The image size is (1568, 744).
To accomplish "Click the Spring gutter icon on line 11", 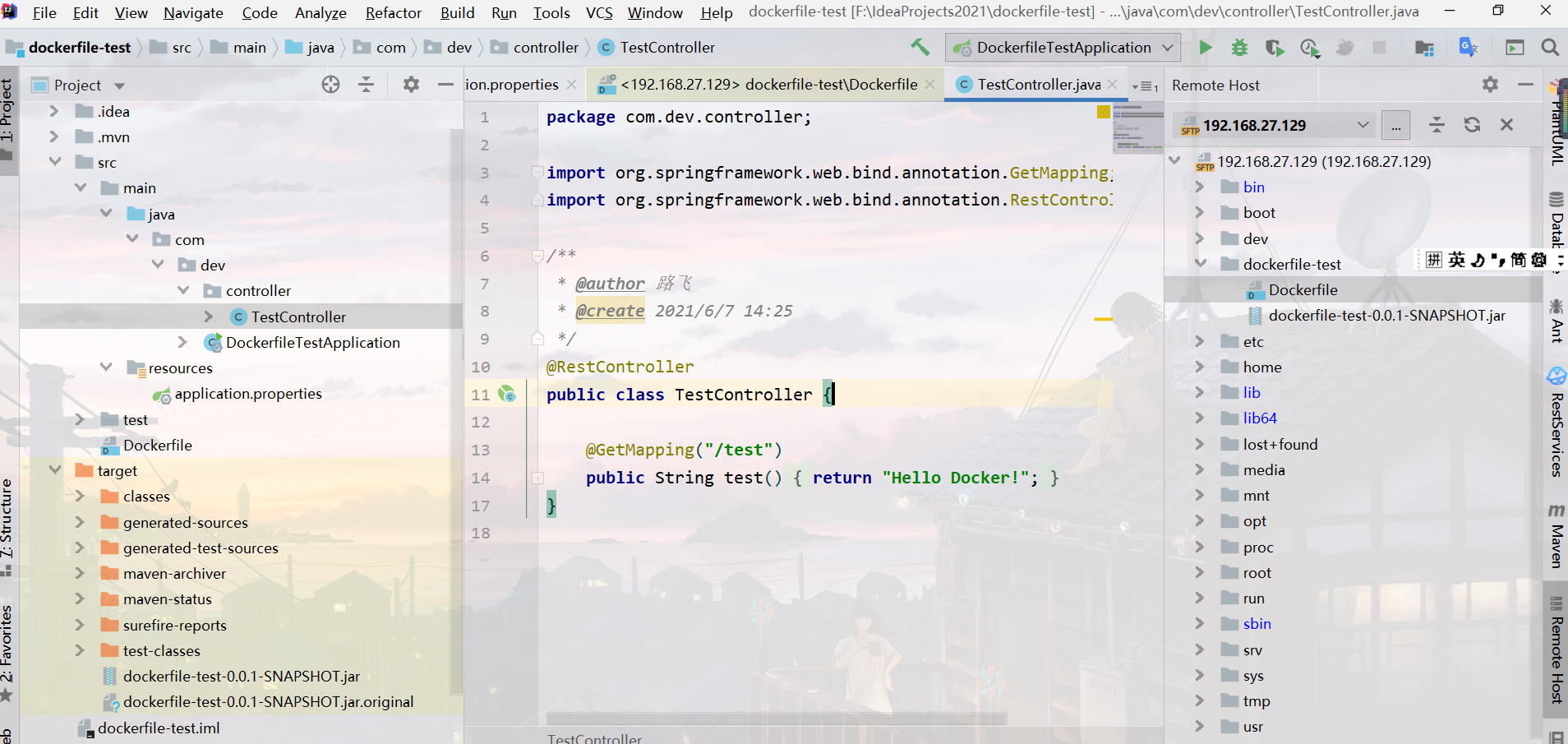I will click(507, 395).
